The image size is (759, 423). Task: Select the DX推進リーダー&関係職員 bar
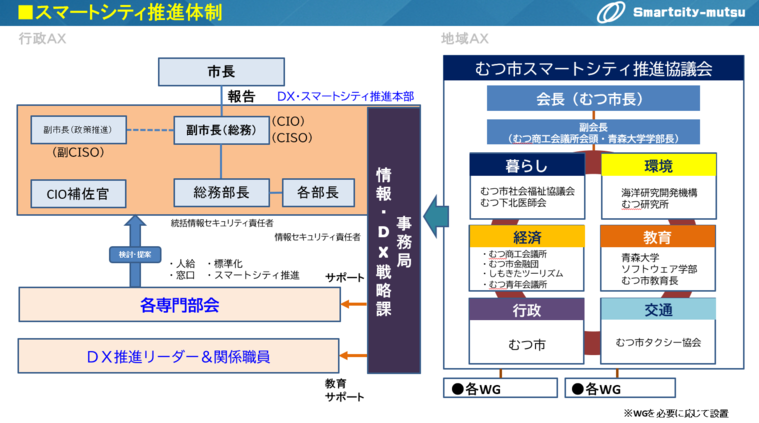[x=178, y=357]
